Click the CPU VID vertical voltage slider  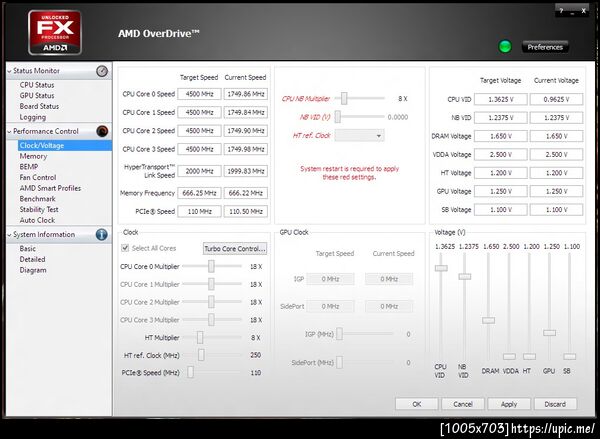point(441,268)
